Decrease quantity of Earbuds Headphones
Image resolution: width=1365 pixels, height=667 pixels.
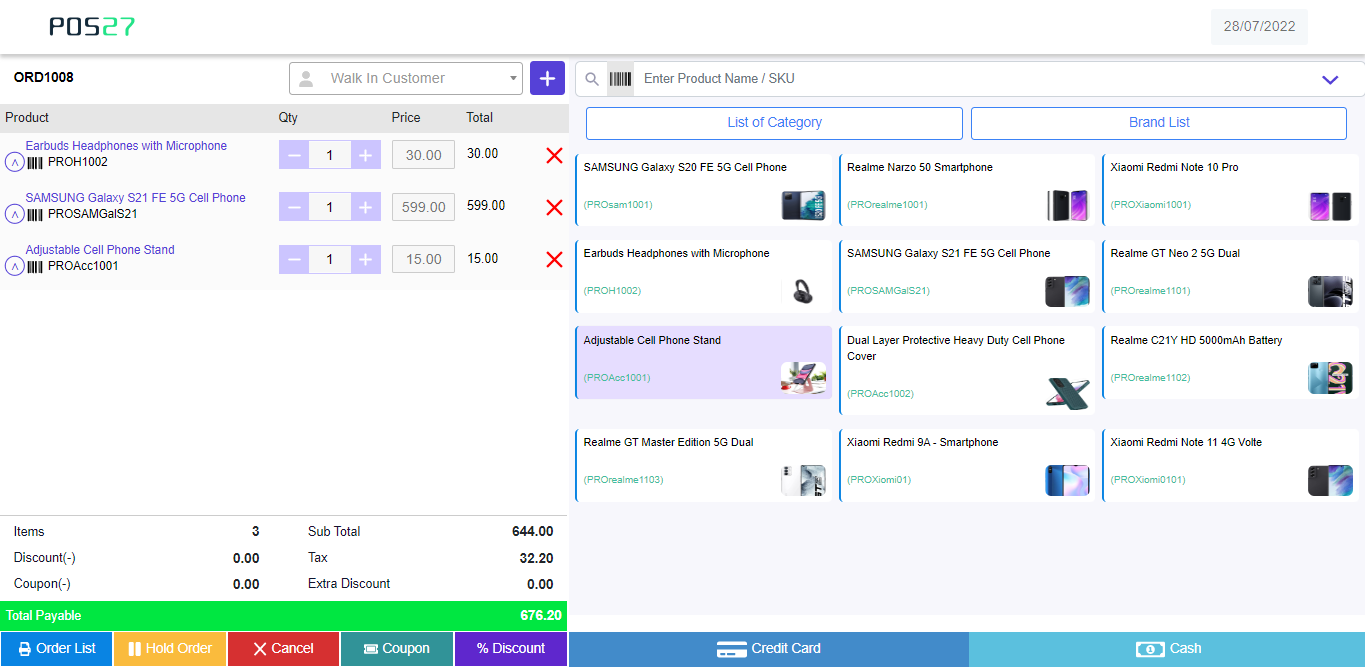(x=294, y=155)
